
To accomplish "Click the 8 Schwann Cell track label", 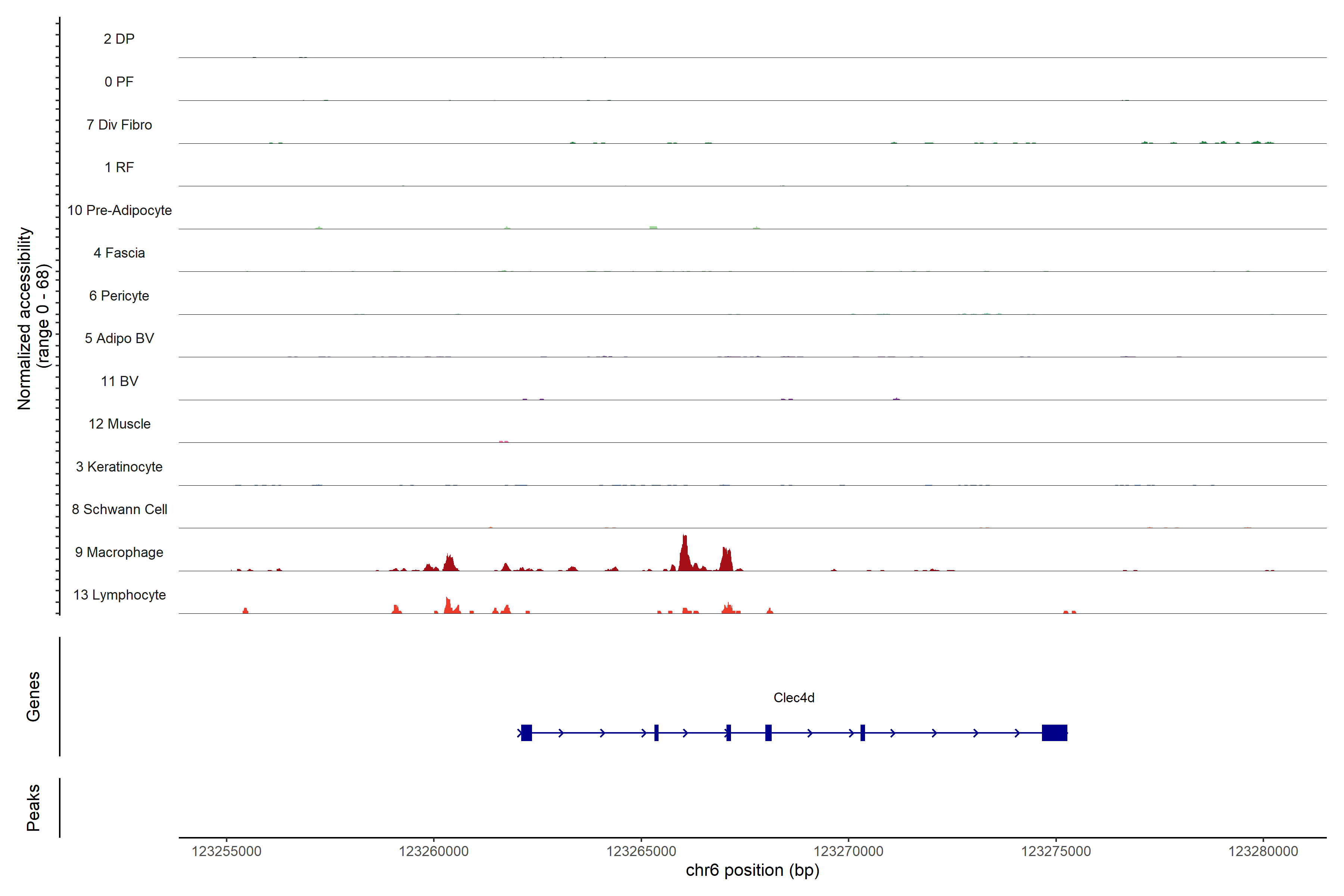I will point(119,509).
